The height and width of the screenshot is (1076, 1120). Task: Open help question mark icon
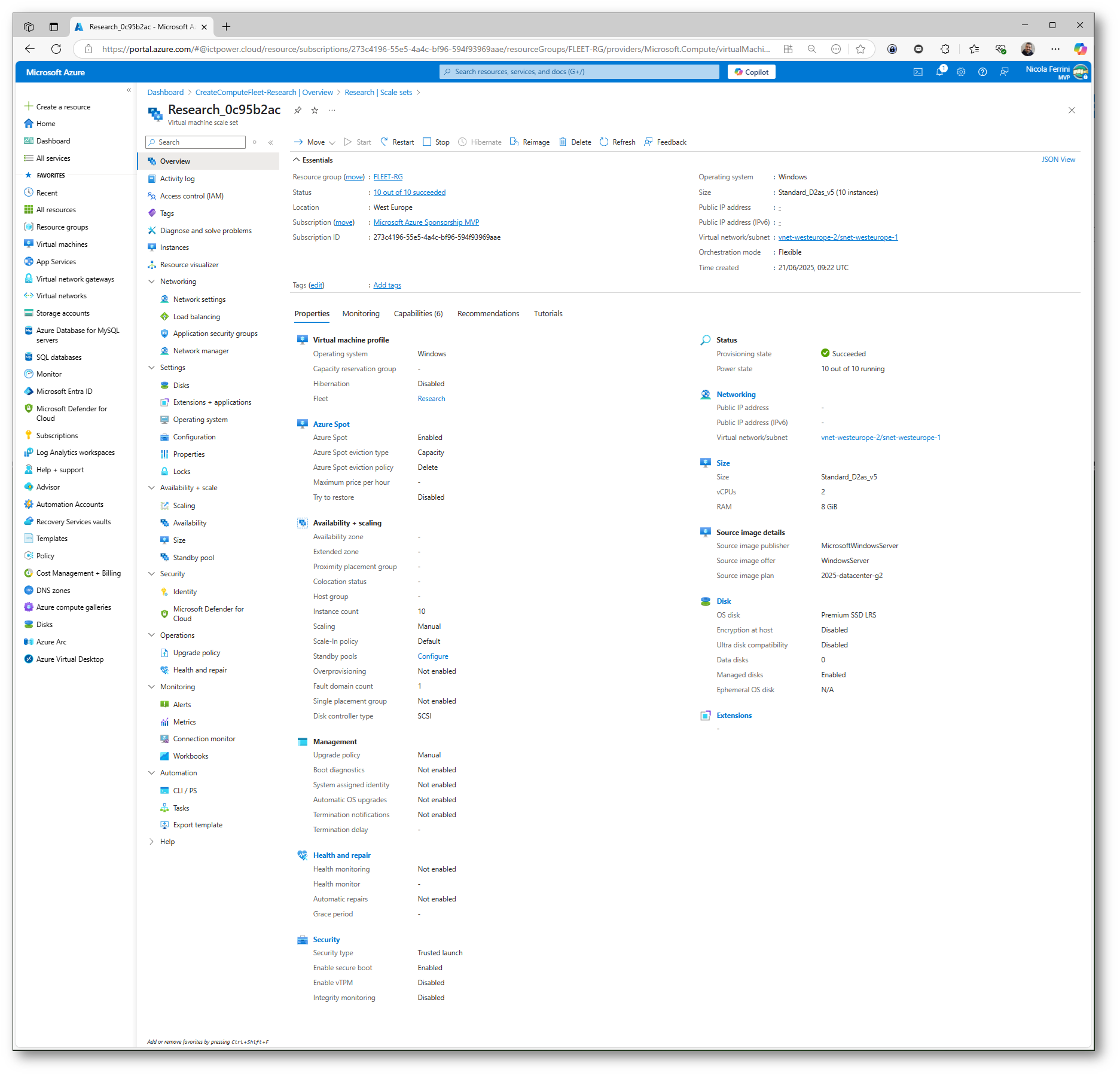tap(982, 72)
